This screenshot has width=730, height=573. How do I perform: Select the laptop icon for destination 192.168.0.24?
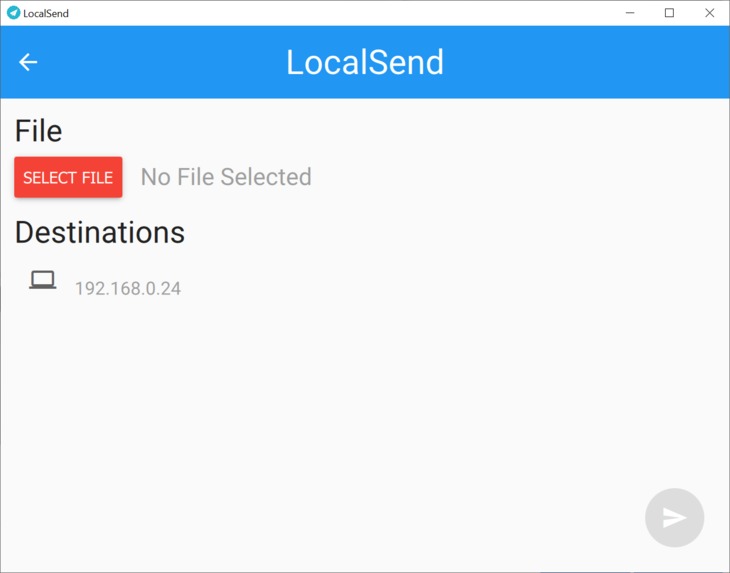pos(43,280)
